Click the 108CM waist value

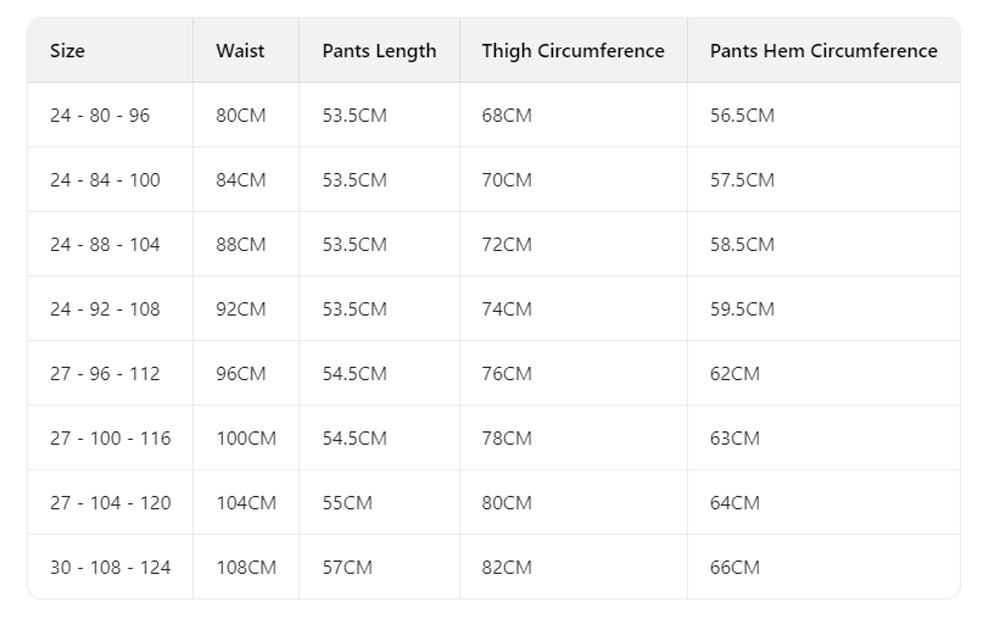246,567
